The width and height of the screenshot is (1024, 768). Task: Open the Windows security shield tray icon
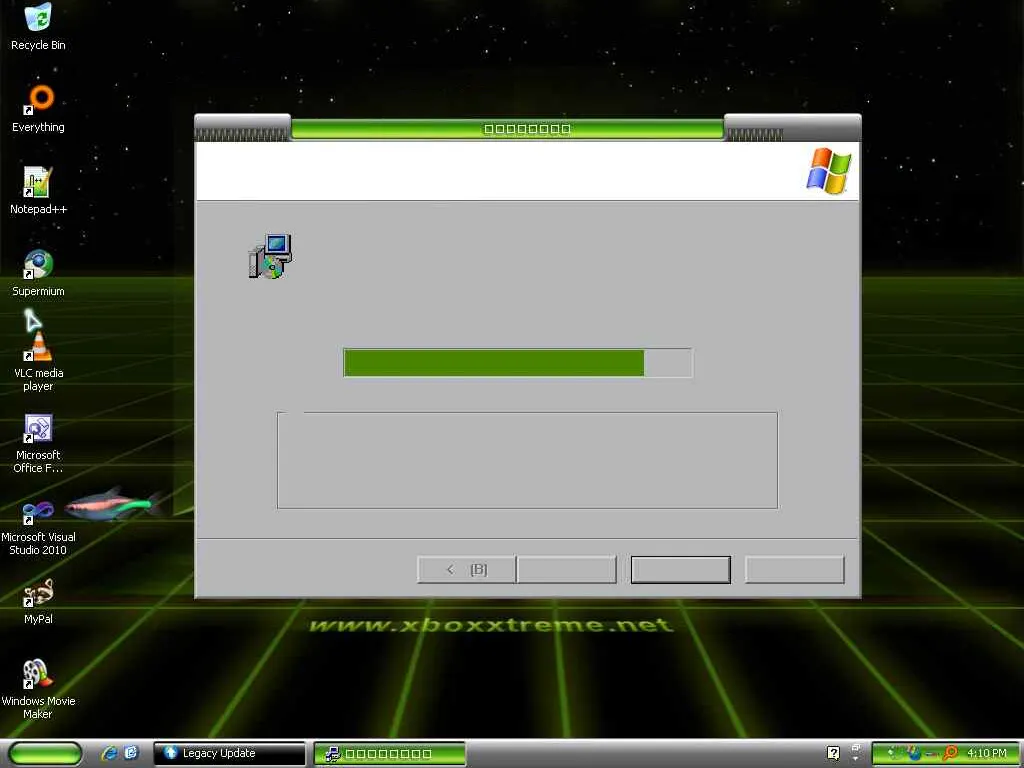[914, 753]
